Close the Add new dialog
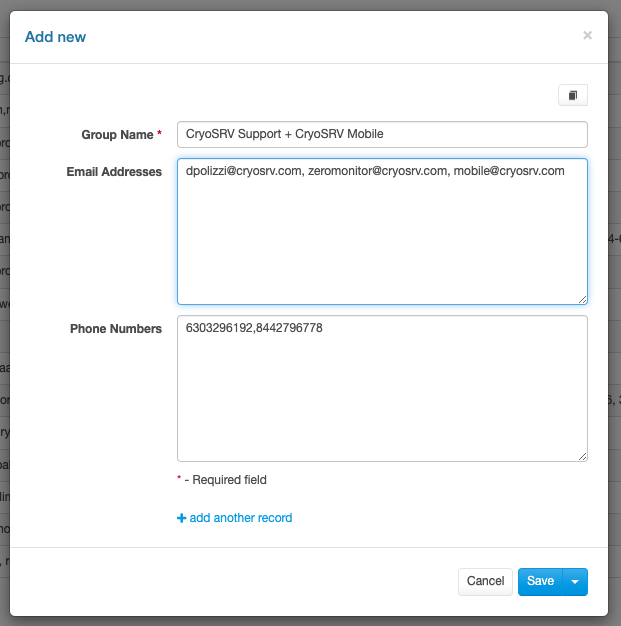This screenshot has height=626, width=621. click(587, 35)
